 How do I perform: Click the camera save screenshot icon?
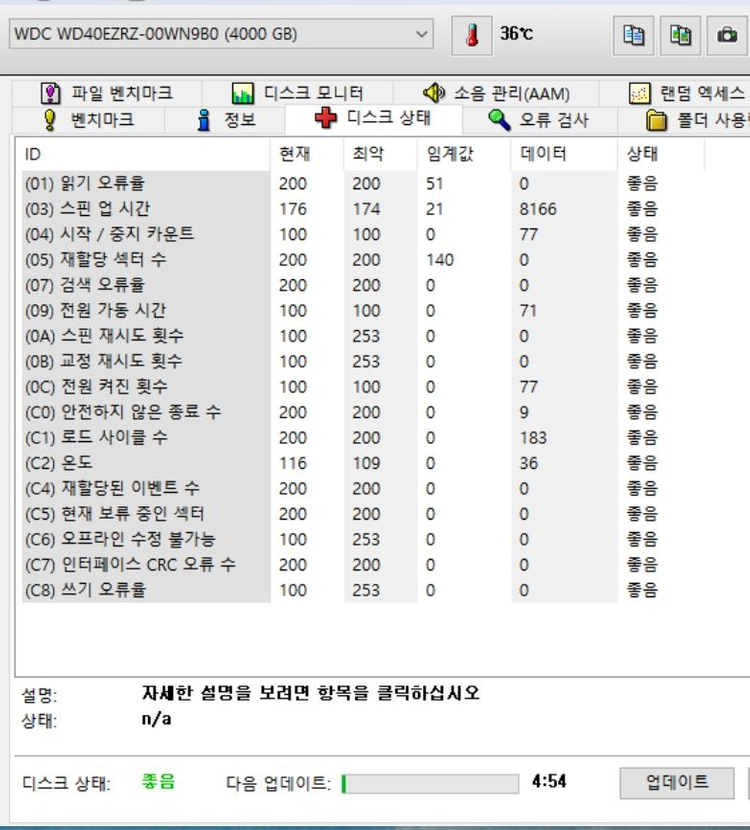pyautogui.click(x=727, y=35)
